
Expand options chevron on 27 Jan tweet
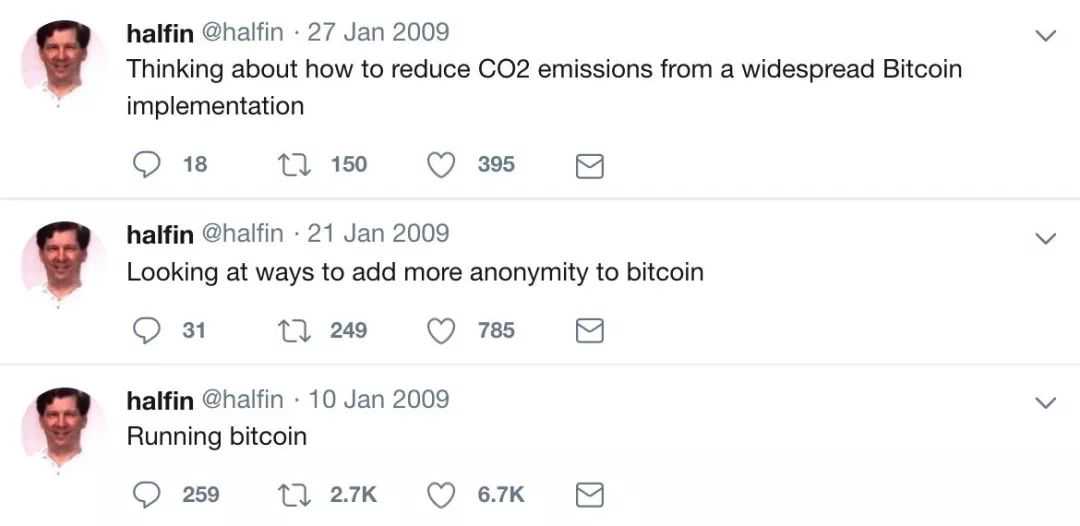pos(1044,36)
